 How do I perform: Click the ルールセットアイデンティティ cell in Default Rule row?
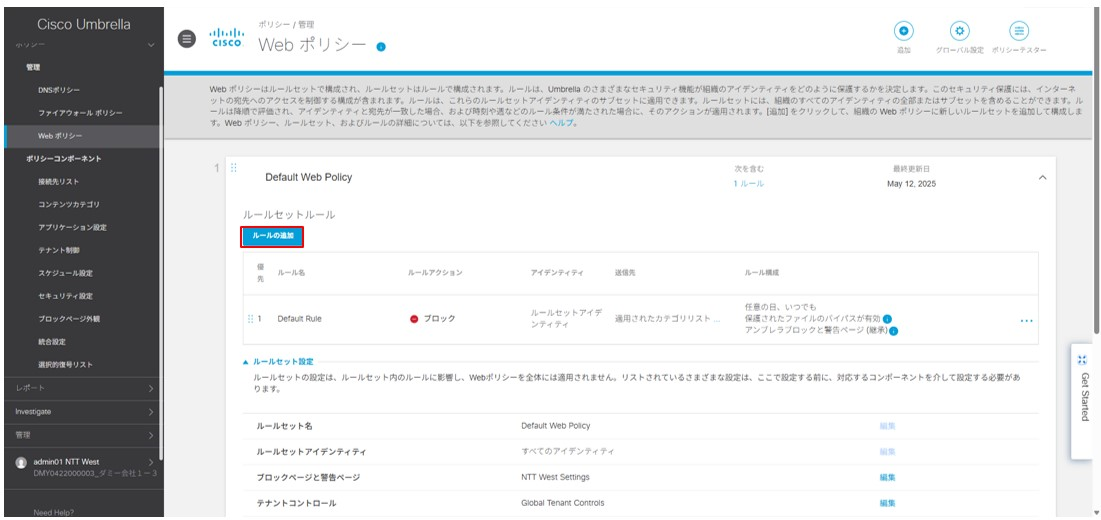click(x=566, y=319)
